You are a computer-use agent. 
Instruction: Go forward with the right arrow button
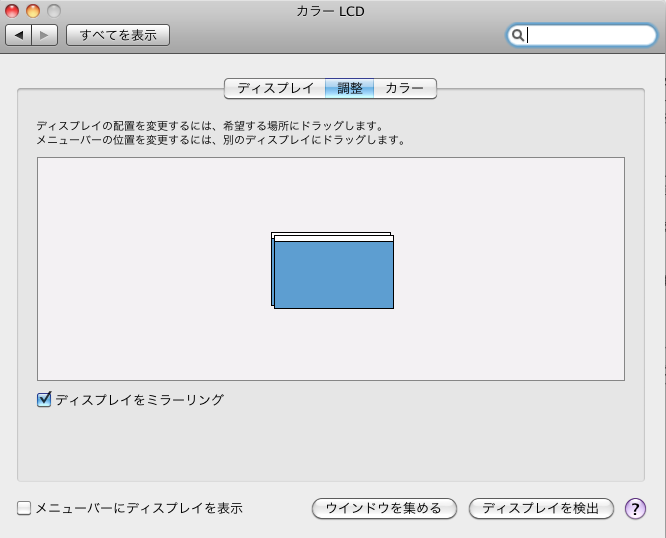45,35
